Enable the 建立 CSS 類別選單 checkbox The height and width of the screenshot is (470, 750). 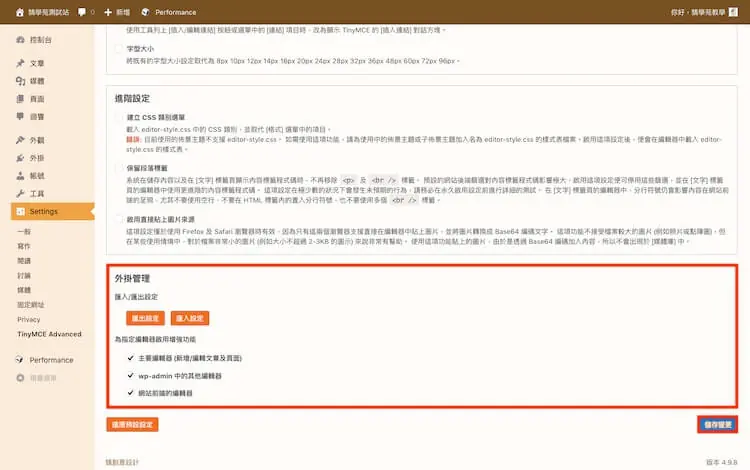tap(119, 117)
